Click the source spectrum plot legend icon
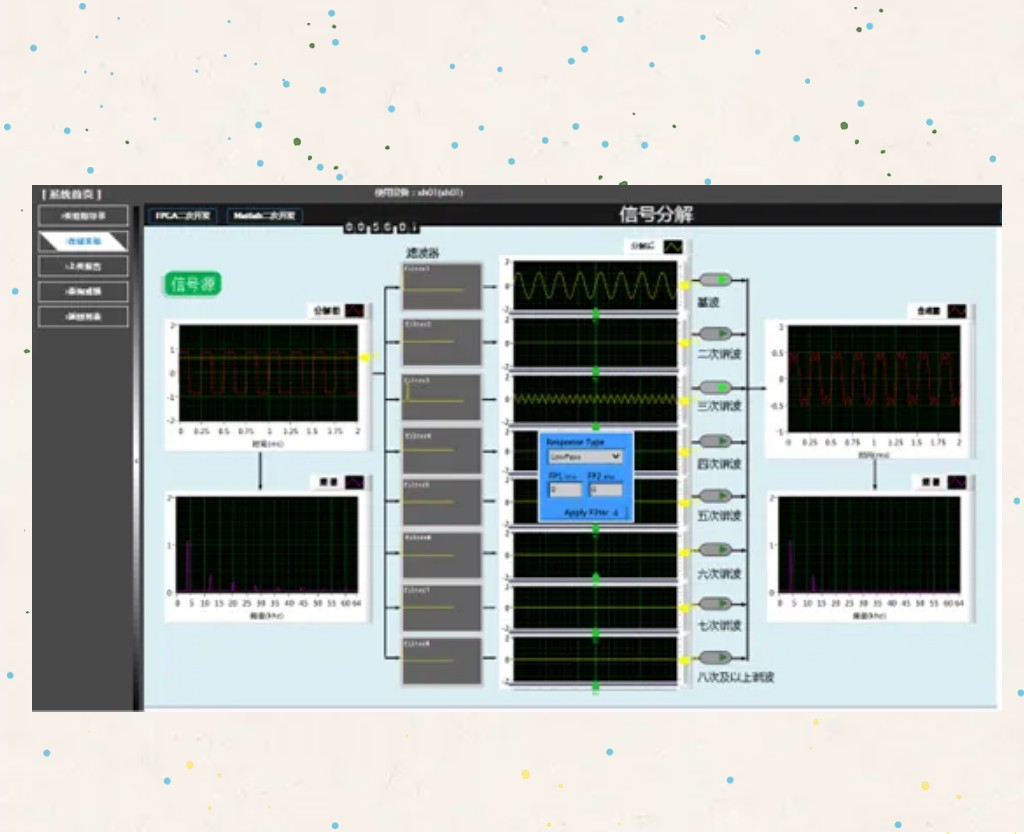The width and height of the screenshot is (1024, 834). [354, 482]
